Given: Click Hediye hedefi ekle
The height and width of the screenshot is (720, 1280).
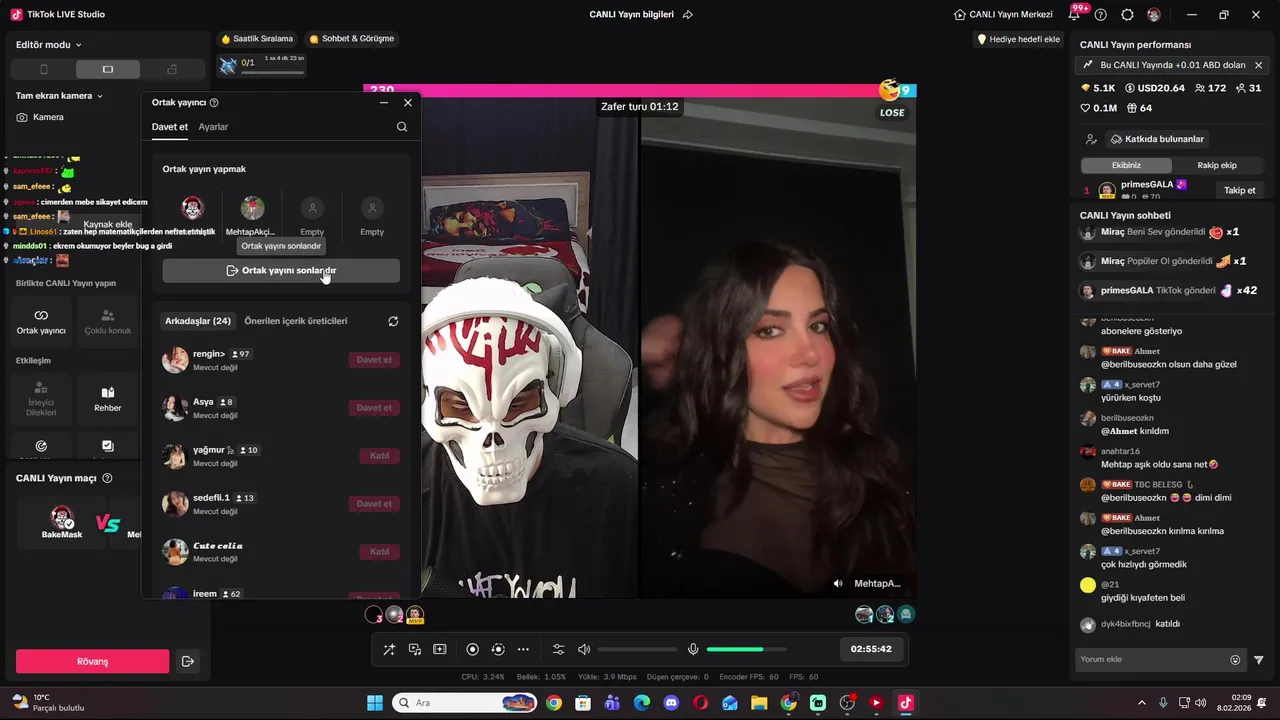Looking at the screenshot, I should (x=1018, y=39).
